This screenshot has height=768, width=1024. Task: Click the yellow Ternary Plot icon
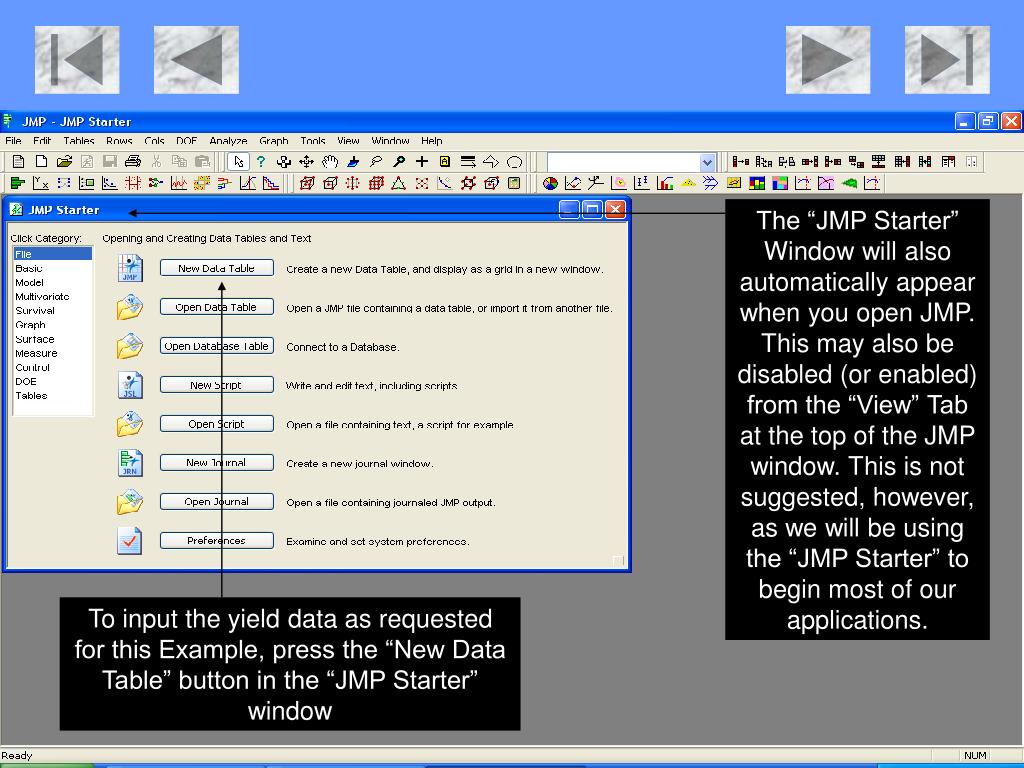tap(688, 184)
